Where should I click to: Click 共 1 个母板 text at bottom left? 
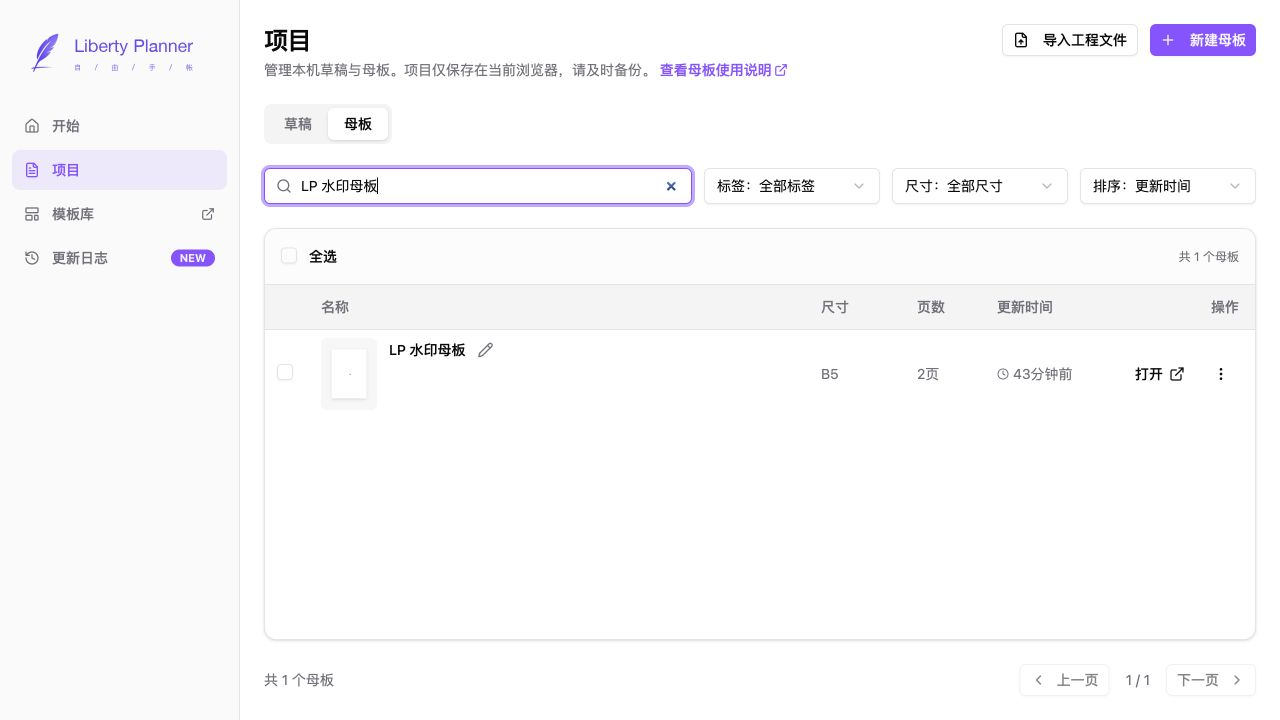(299, 680)
